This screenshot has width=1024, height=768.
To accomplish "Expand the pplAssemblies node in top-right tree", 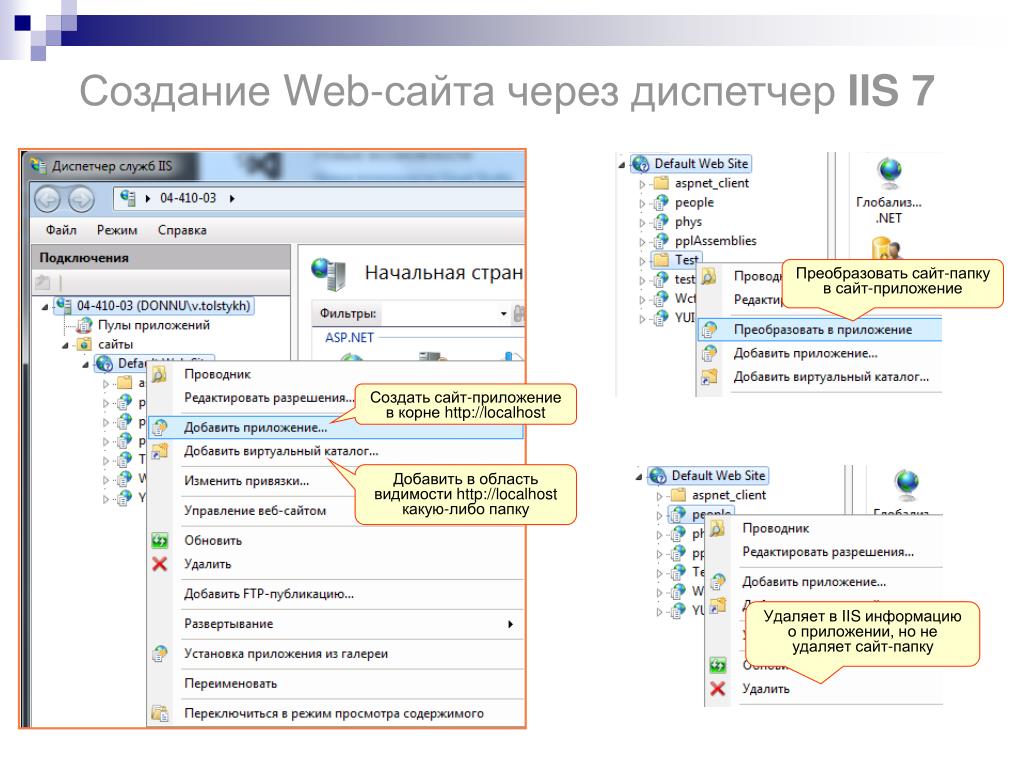I will 642,242.
